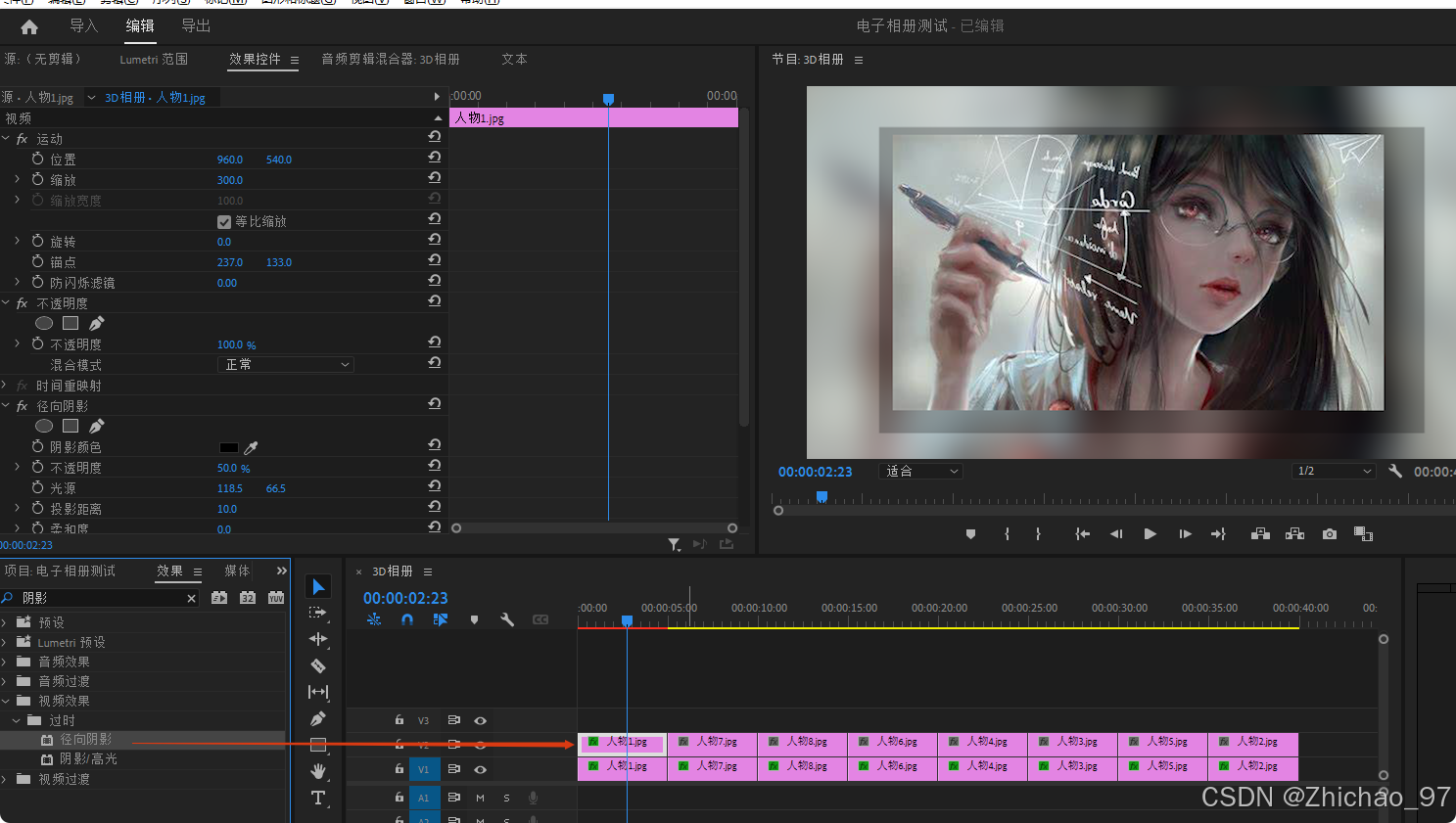1456x823 pixels.
Task: Select the 阴影/高光 effect
Action: [x=88, y=759]
